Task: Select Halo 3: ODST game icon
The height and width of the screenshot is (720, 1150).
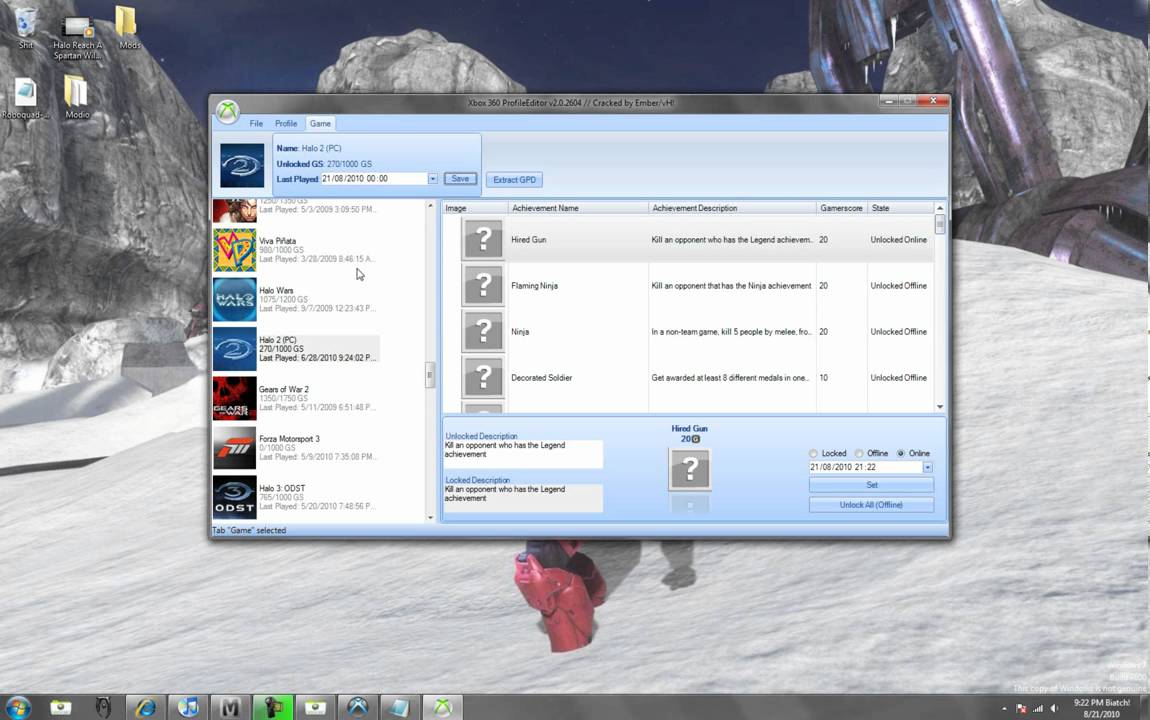Action: (235, 497)
